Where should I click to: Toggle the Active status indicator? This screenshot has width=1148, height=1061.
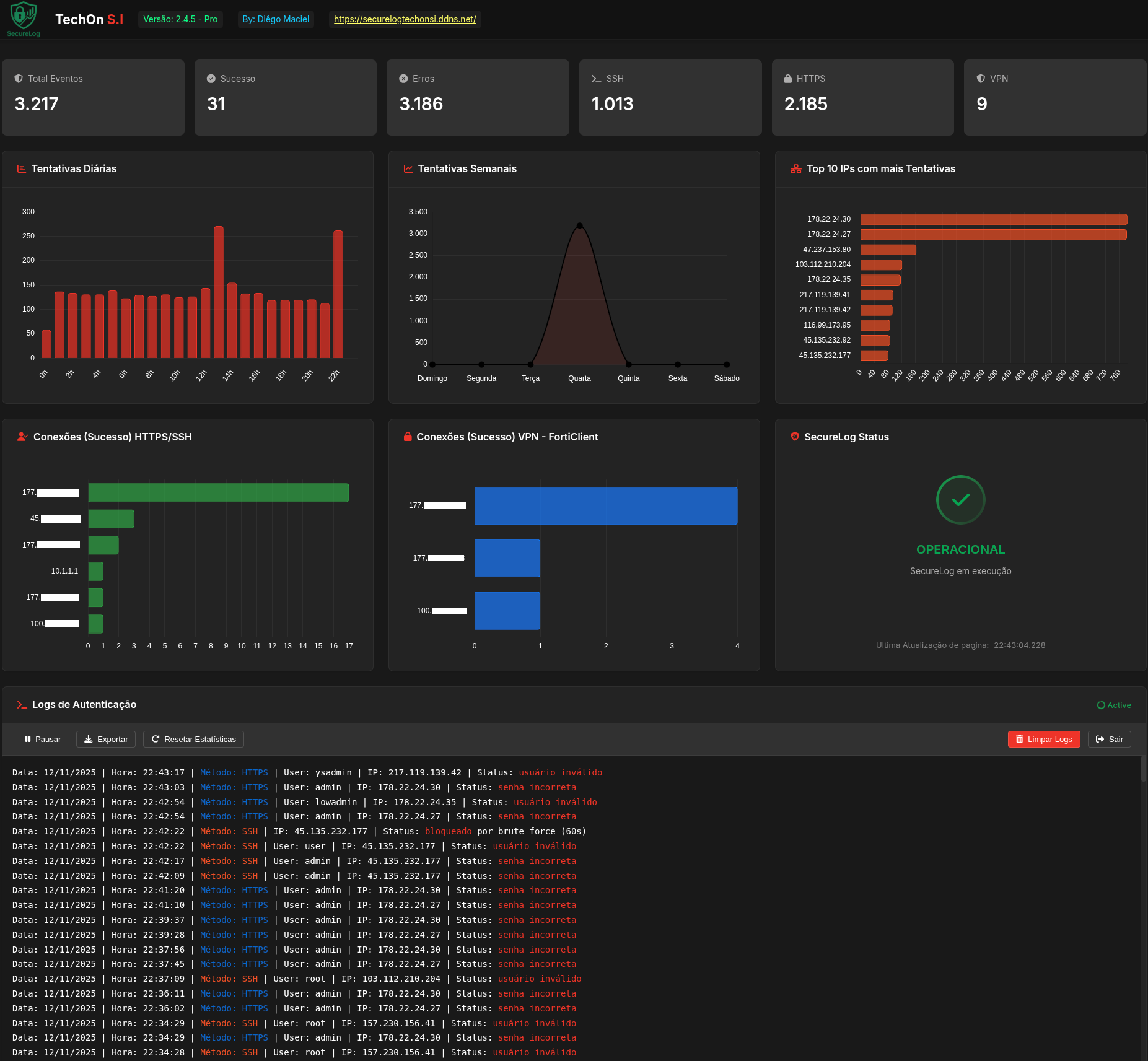click(1113, 705)
